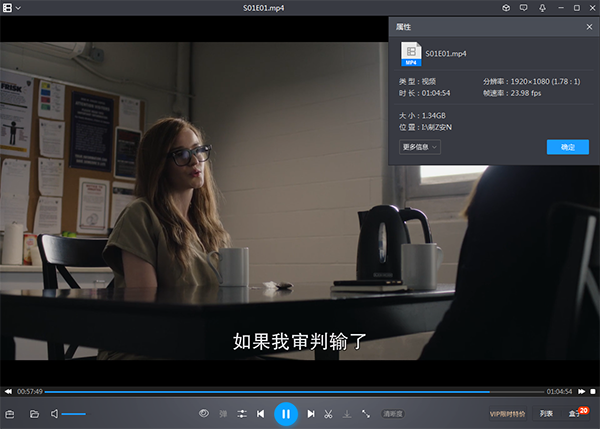Enter fullscreen with the diagonal arrows icon
This screenshot has height=429, width=600.
366,414
